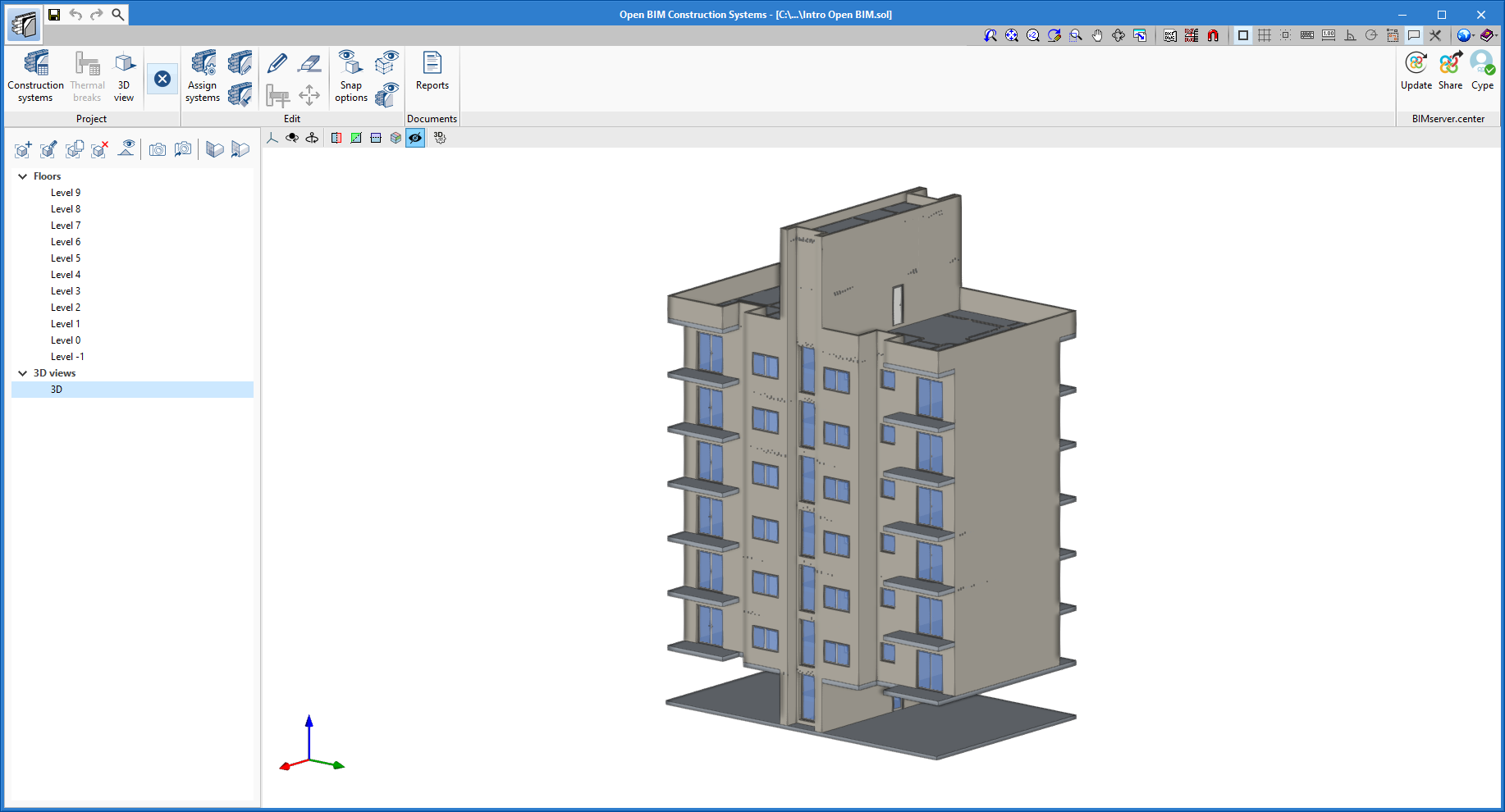Screen dimensions: 1505x812
Task: Select the 3D entry under 3D views
Action: [133, 390]
